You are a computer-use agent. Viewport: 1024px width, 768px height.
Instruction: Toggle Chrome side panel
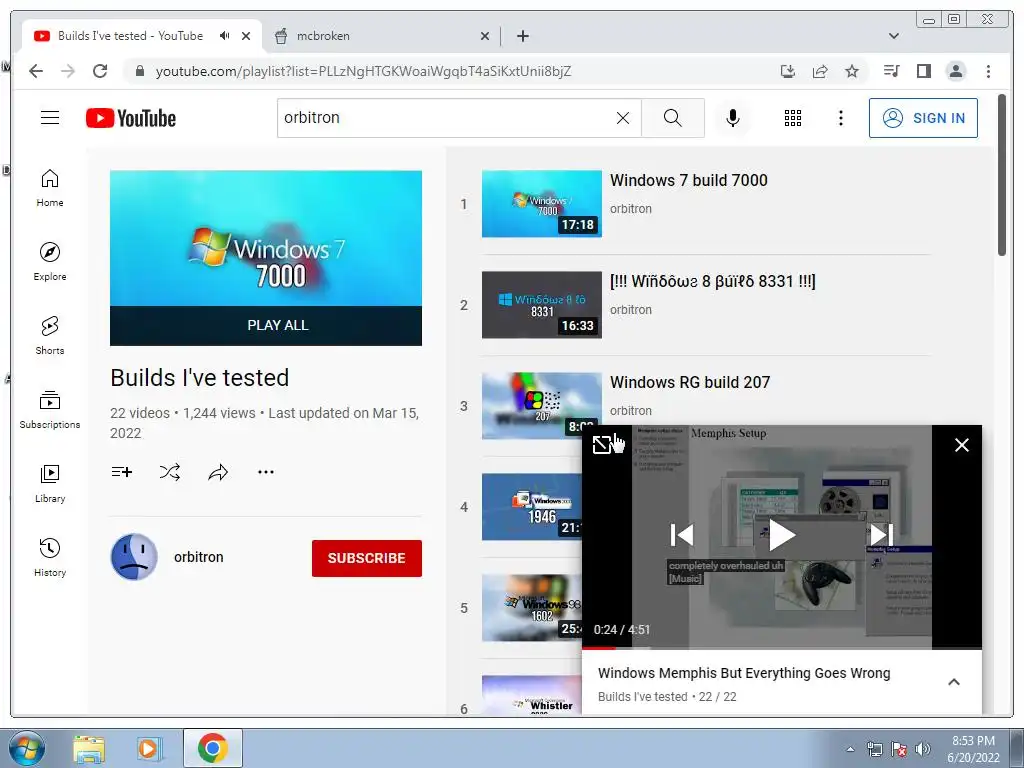923,71
